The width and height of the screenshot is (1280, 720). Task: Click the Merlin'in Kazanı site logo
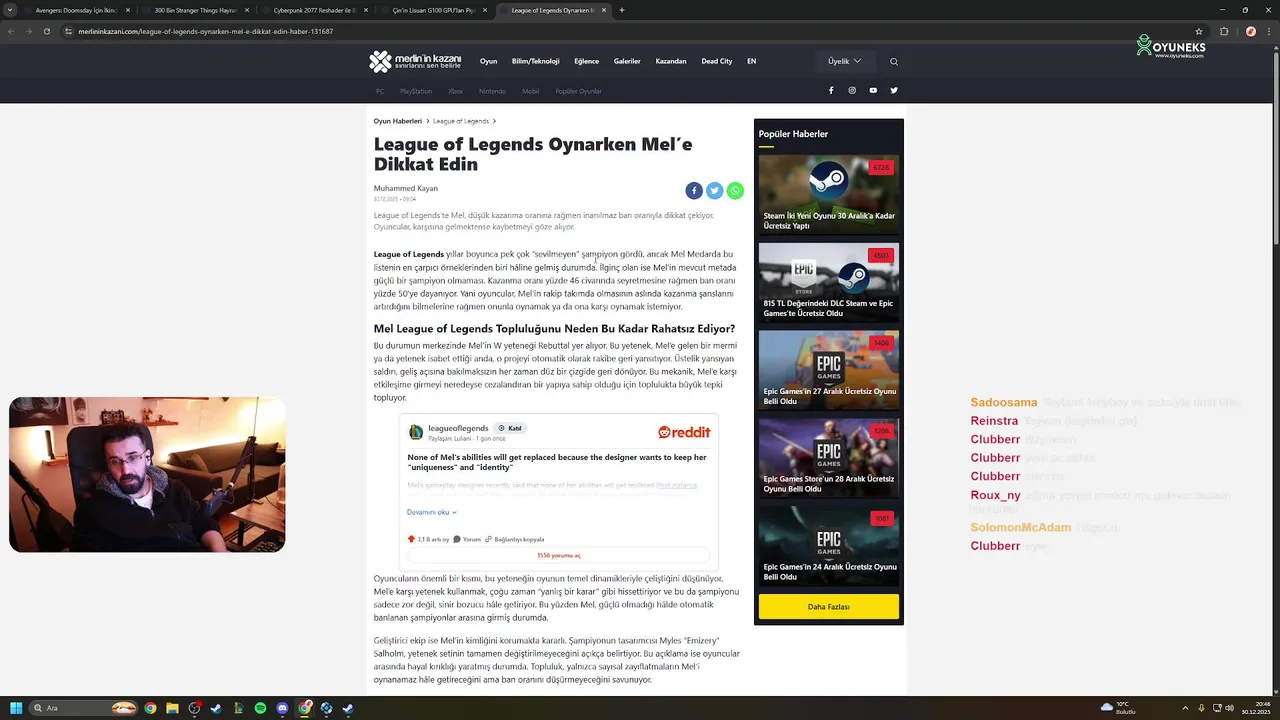point(415,61)
